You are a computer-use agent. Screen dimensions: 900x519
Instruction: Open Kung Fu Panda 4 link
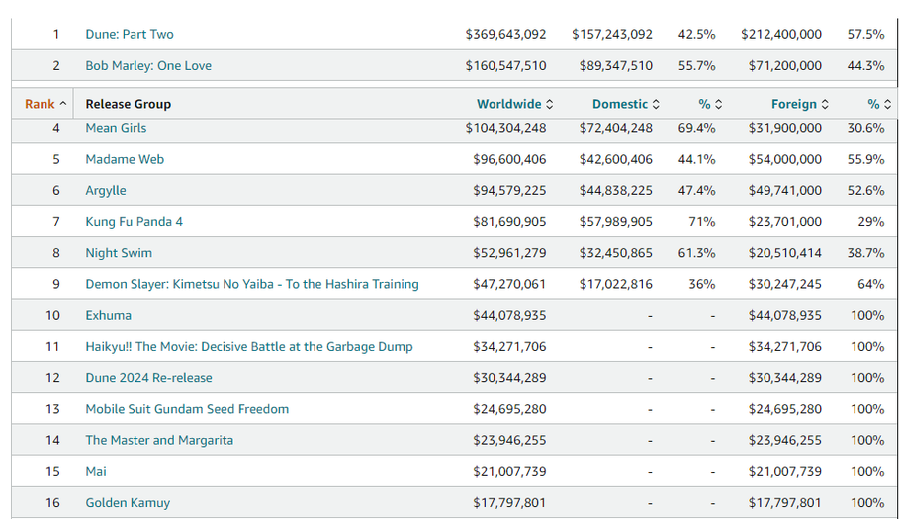pyautogui.click(x=134, y=221)
